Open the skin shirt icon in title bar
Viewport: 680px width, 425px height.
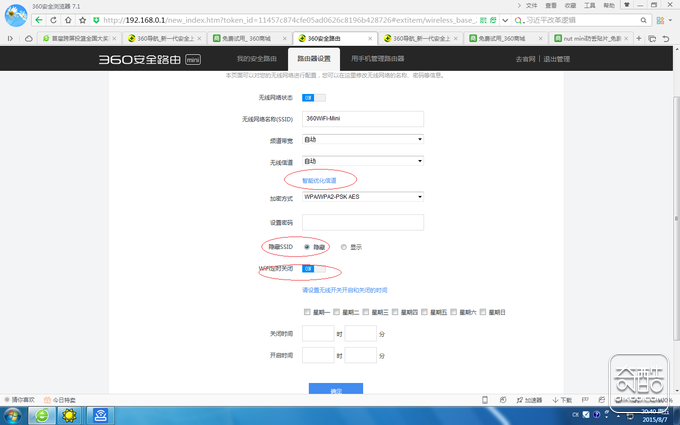[x=627, y=5]
